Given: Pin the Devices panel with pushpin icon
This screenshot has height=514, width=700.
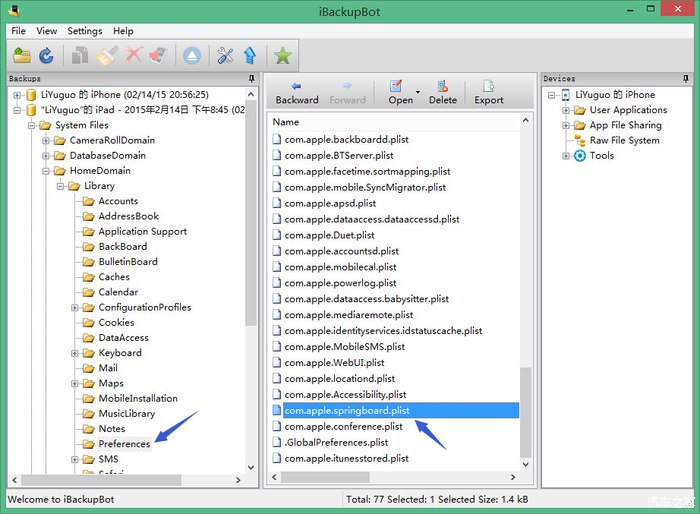Looking at the screenshot, I should coord(692,78).
